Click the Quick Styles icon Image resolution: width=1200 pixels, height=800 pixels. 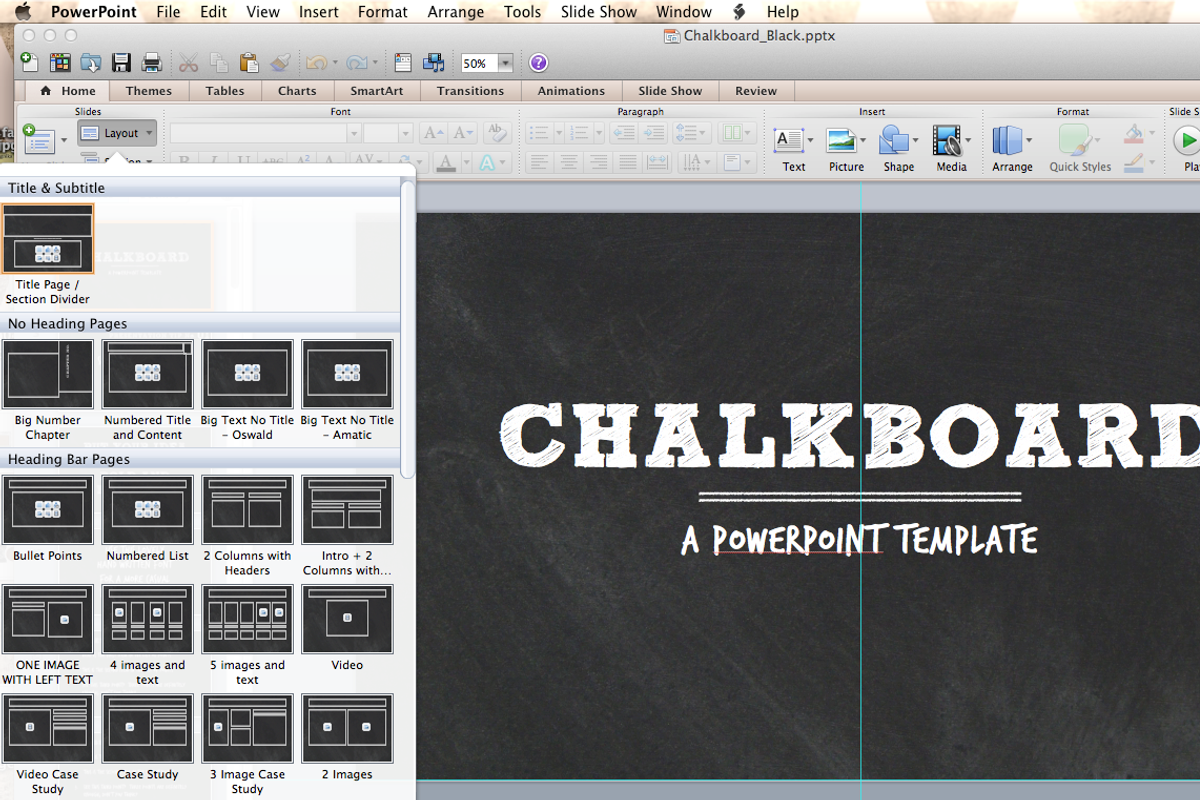1075,141
